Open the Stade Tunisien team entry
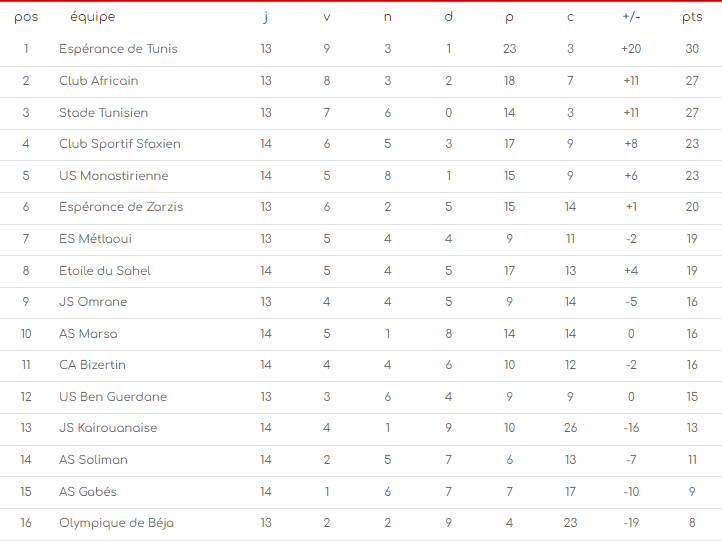Image resolution: width=722 pixels, height=541 pixels. pos(104,113)
